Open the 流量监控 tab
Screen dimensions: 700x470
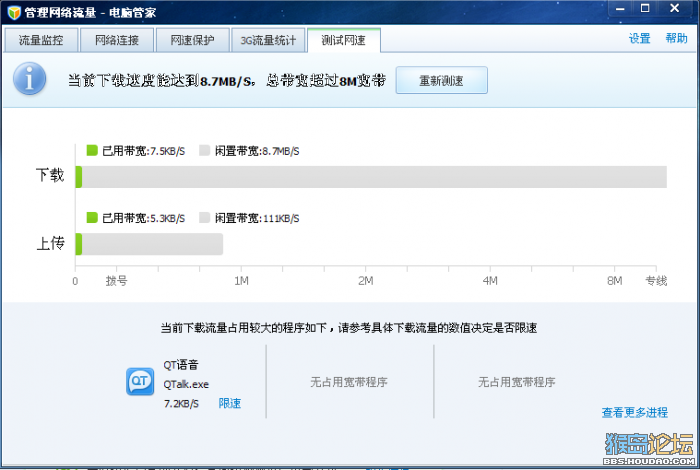pyautogui.click(x=41, y=40)
